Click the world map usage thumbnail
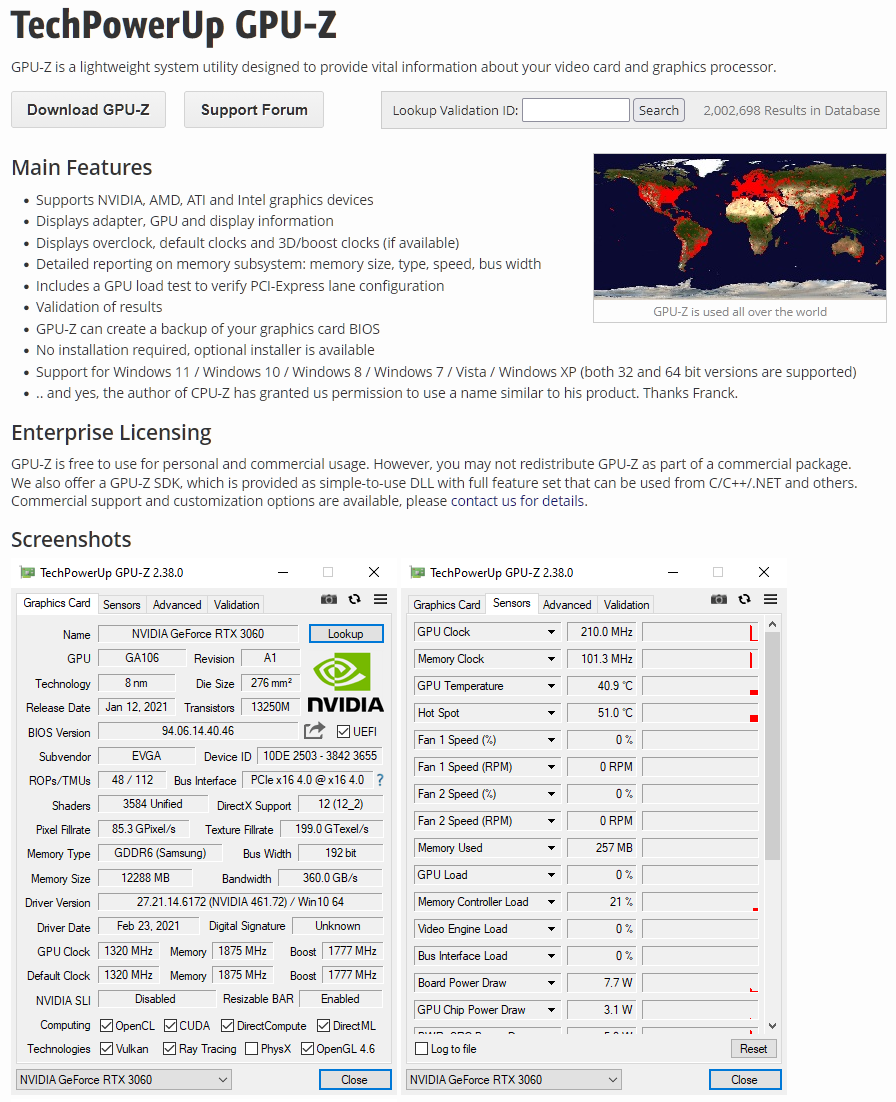 [739, 226]
